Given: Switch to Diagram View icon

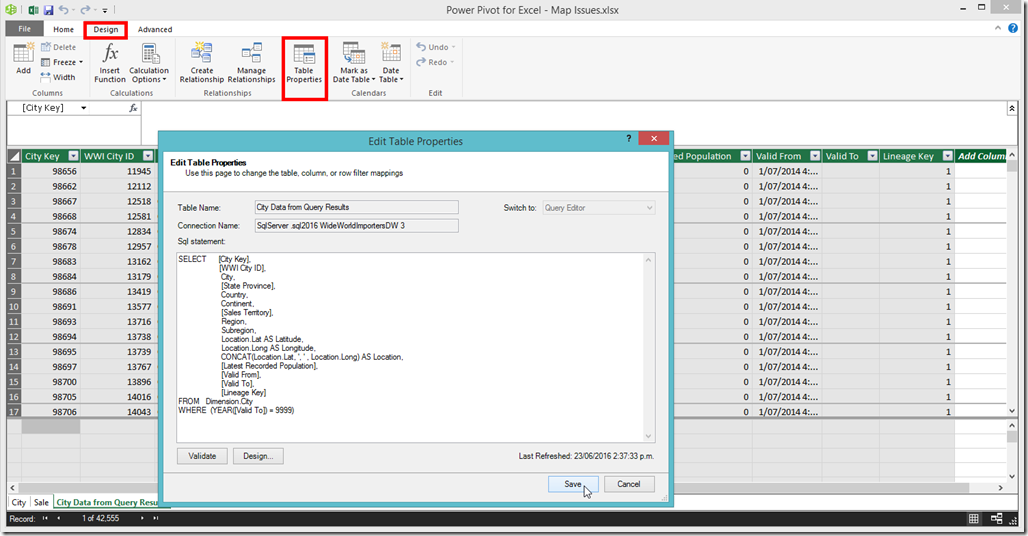Looking at the screenshot, I should (x=997, y=518).
